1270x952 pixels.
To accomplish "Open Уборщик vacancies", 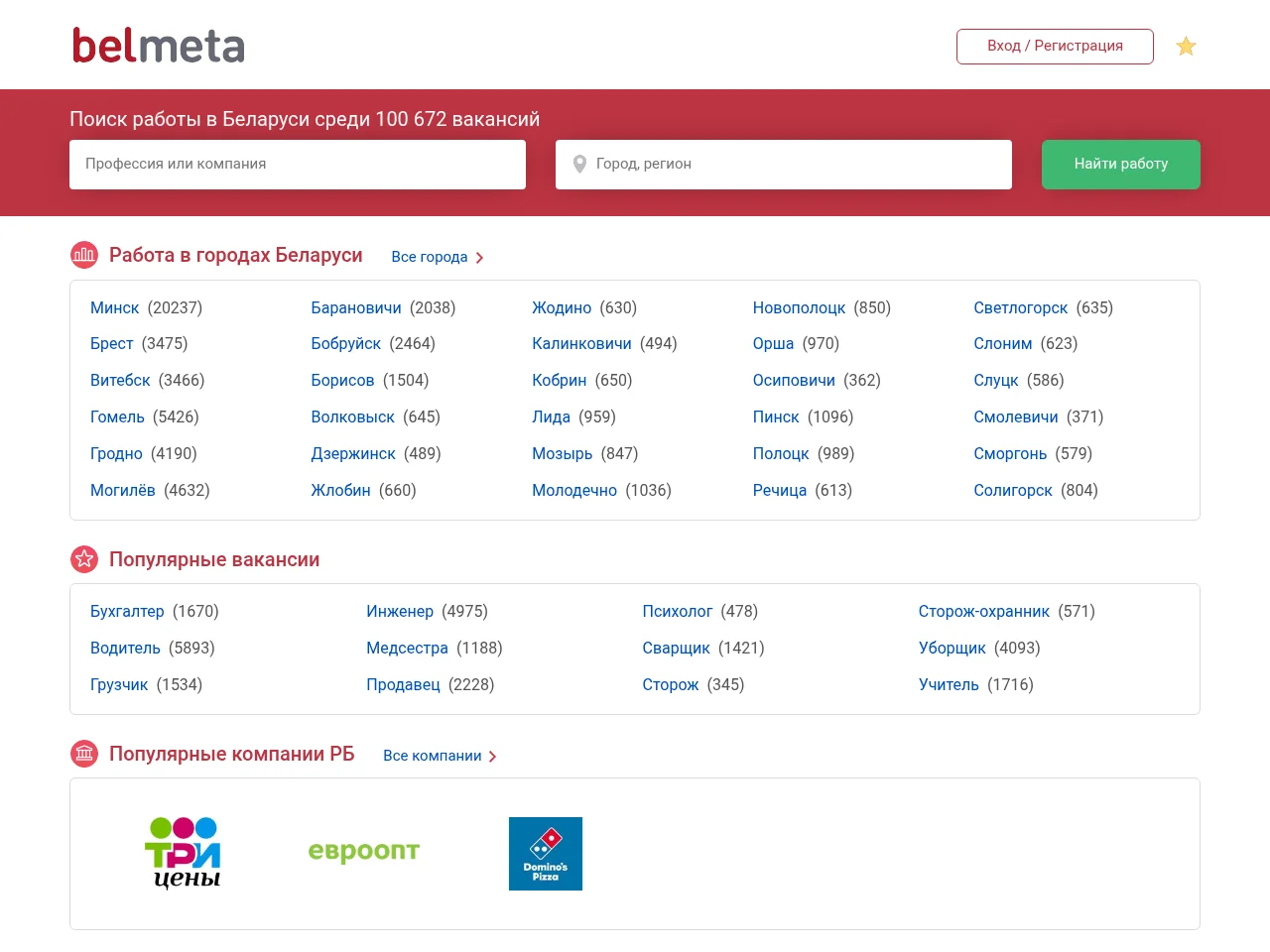I will tap(952, 648).
